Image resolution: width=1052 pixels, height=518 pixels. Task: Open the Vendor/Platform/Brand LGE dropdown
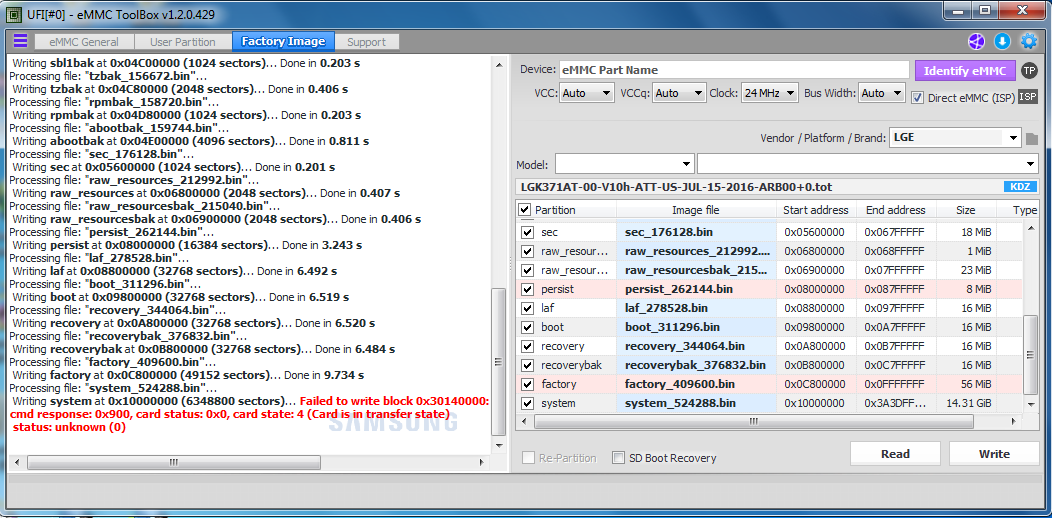click(955, 138)
